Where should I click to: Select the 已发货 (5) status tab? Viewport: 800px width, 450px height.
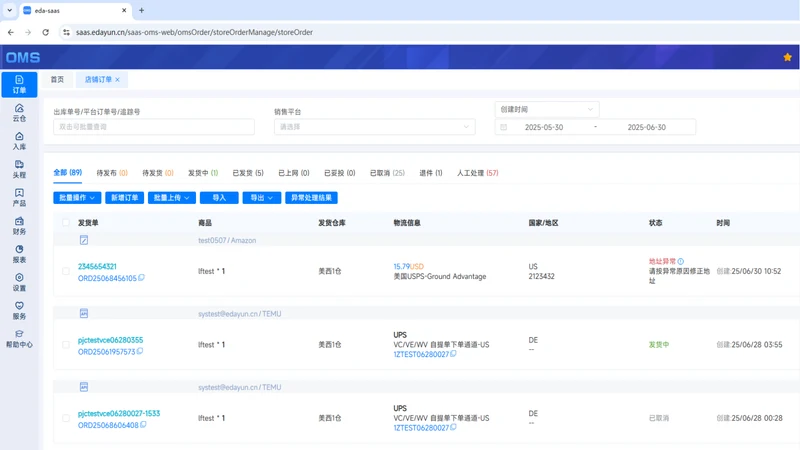tap(248, 173)
